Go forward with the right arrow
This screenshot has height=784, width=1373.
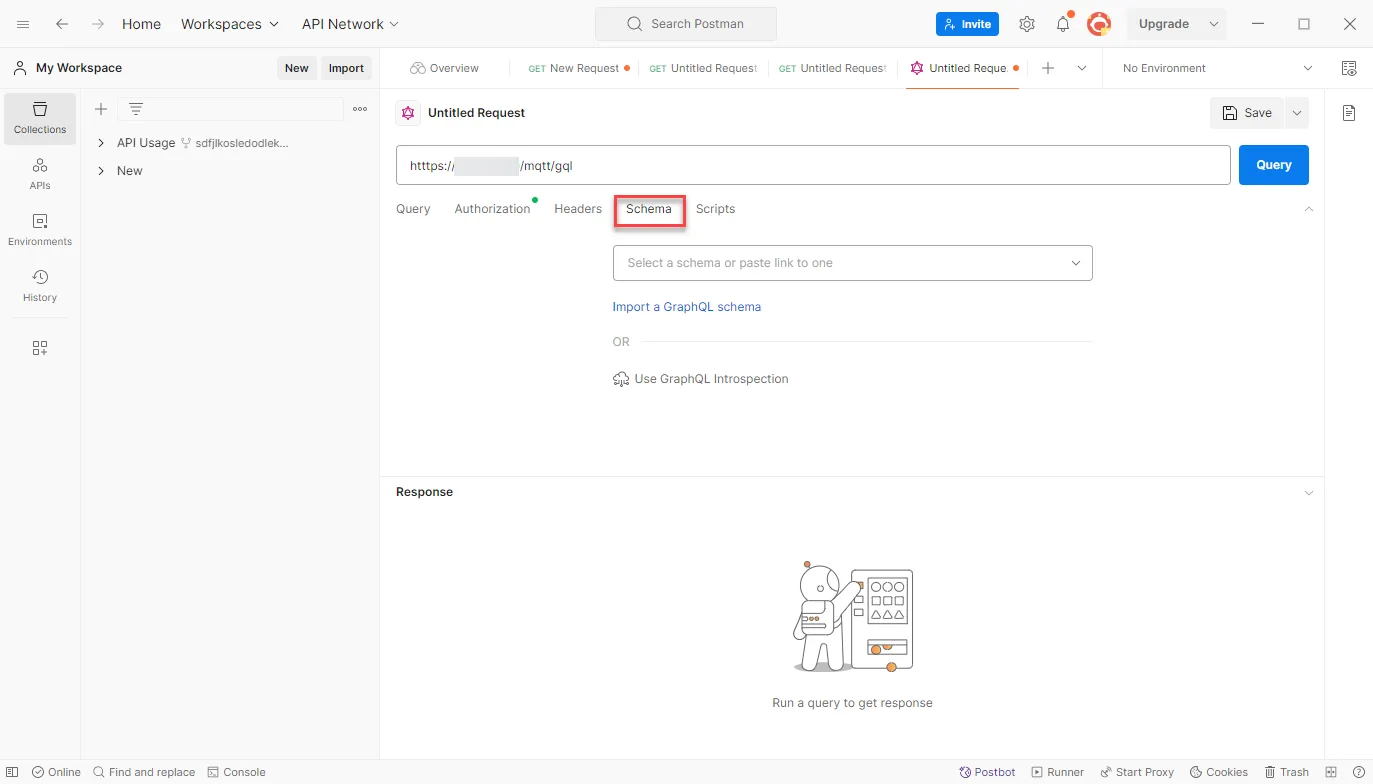pyautogui.click(x=97, y=24)
